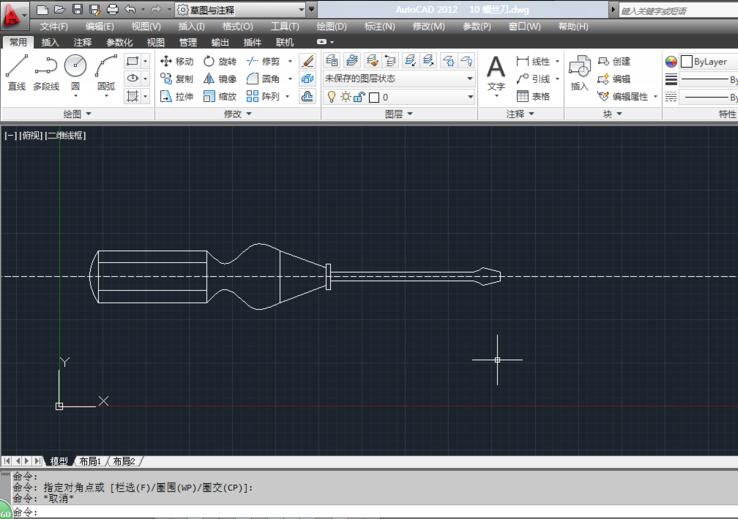Select the 圆 circle tool
The image size is (738, 519).
(x=75, y=72)
